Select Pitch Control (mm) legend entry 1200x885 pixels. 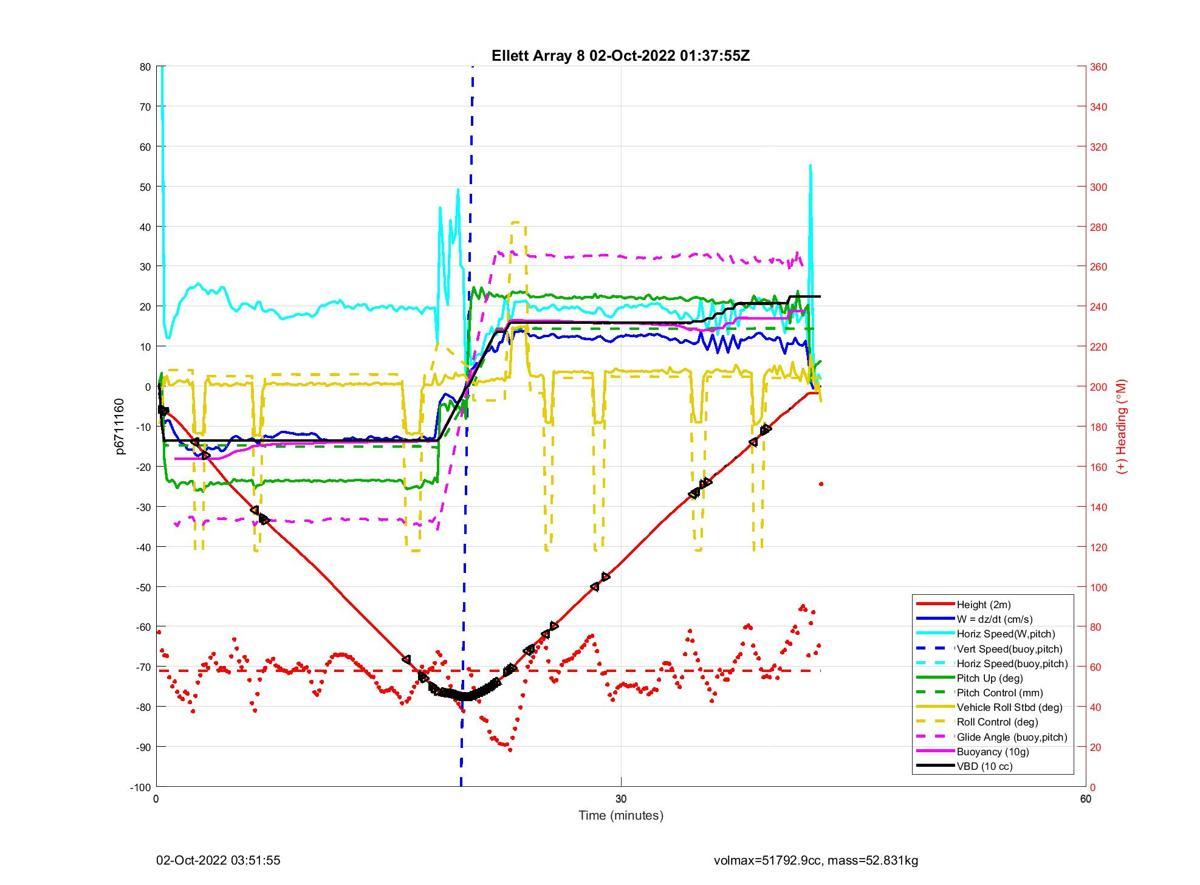[999, 692]
